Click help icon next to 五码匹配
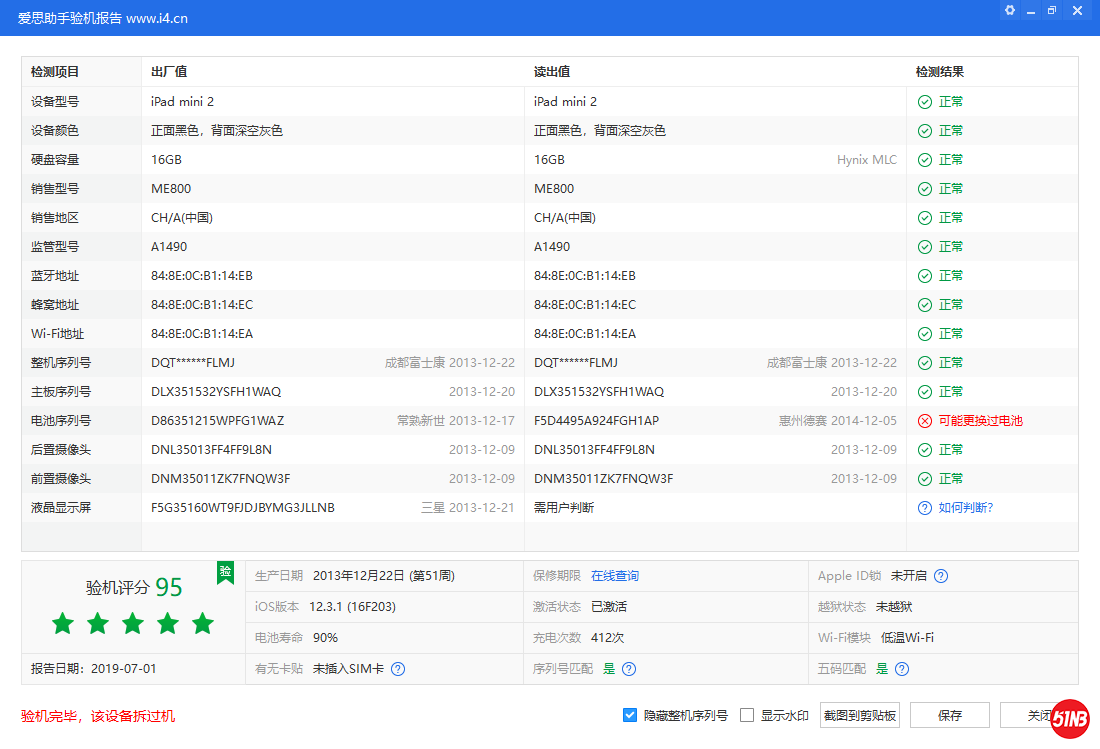This screenshot has width=1100, height=749. [902, 669]
